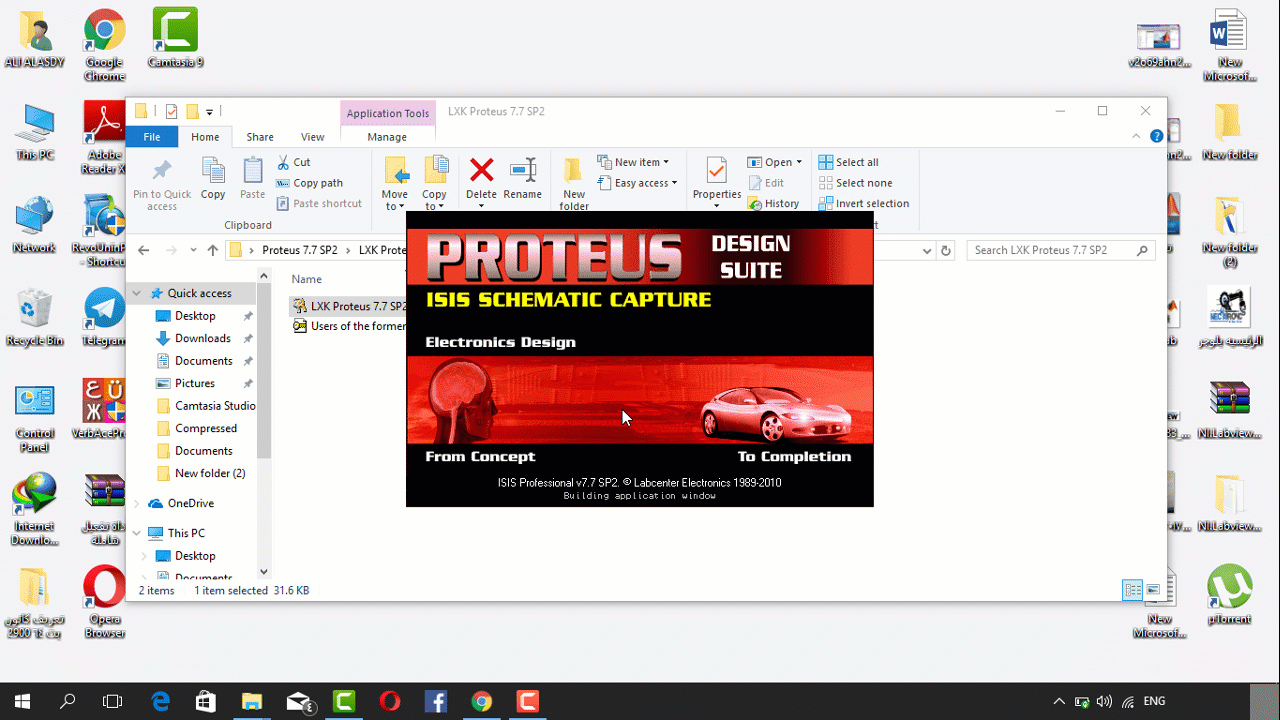Collapse Quick access tree node

coord(138,293)
